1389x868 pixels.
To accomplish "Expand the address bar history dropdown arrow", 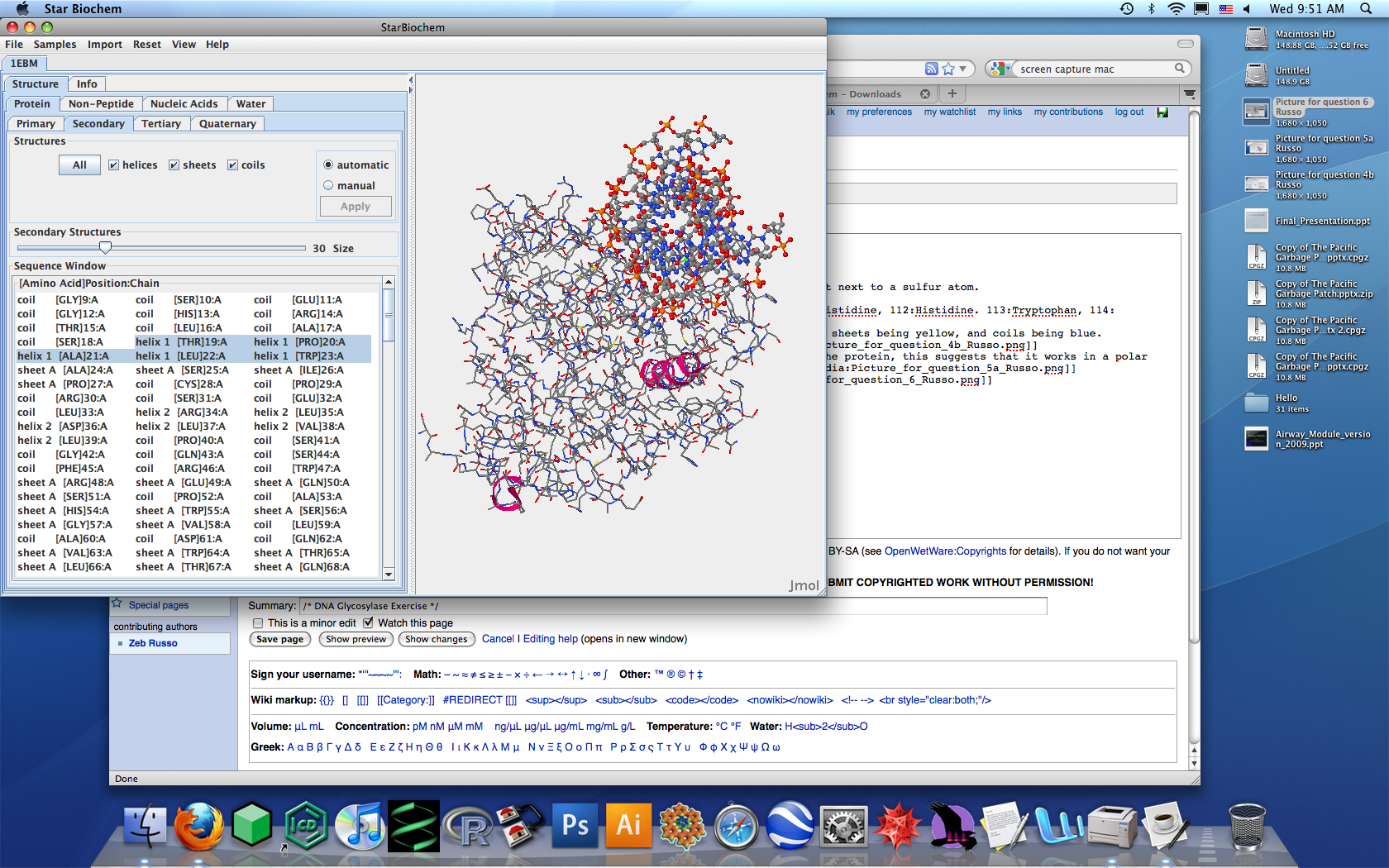I will click(x=962, y=69).
